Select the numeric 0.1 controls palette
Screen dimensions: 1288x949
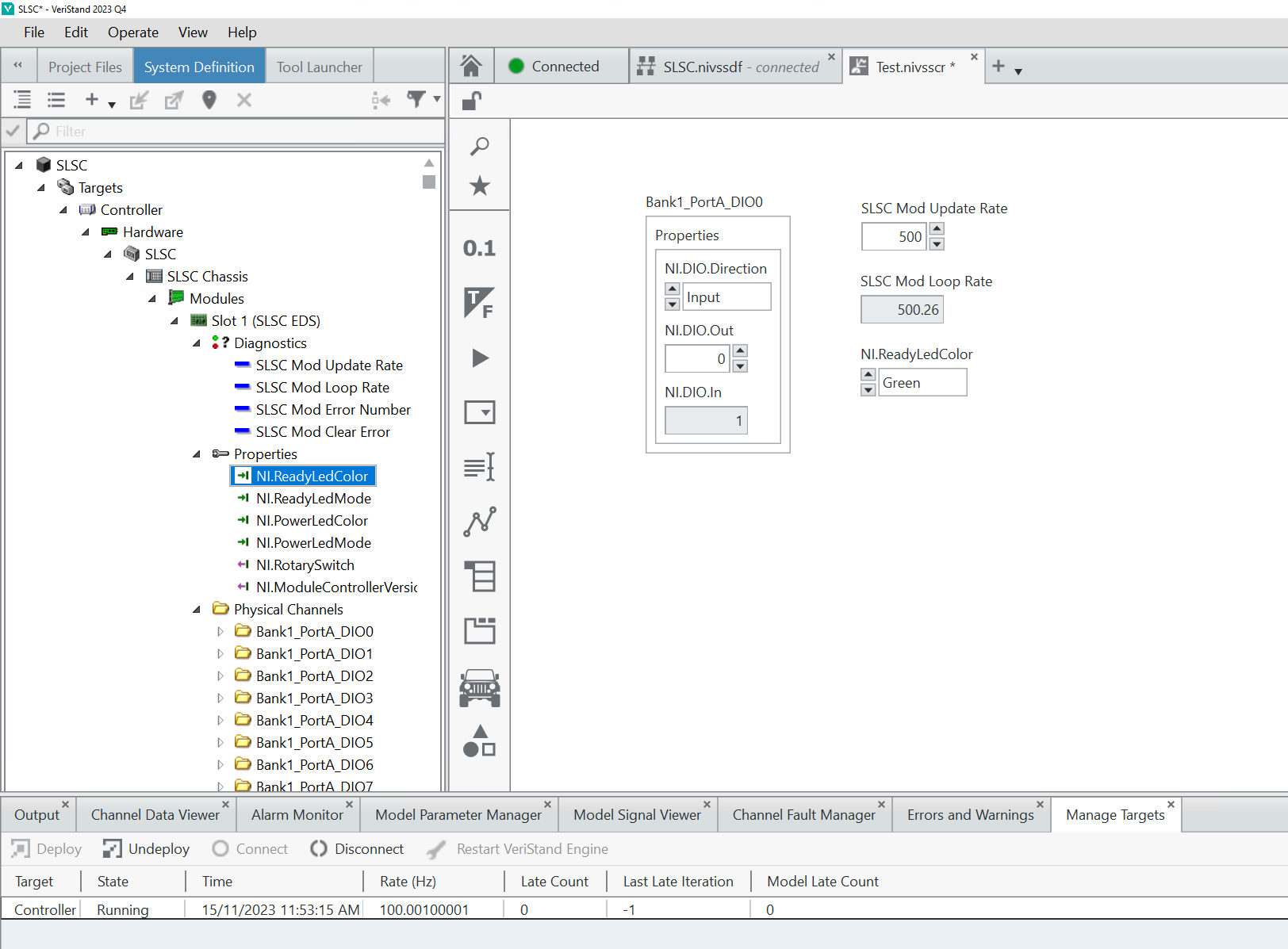coord(479,248)
